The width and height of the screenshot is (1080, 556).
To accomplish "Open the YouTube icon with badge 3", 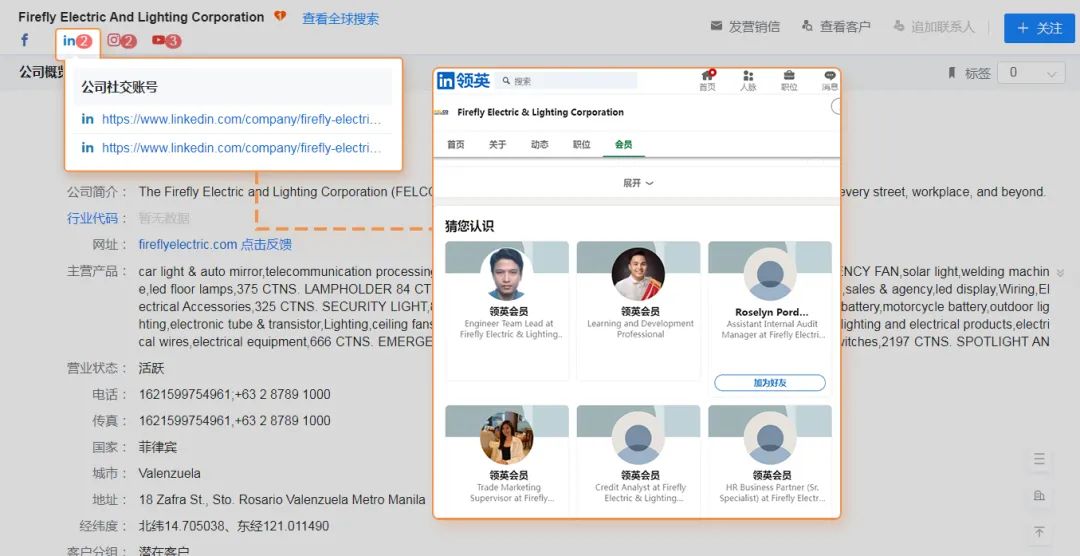I will point(167,41).
